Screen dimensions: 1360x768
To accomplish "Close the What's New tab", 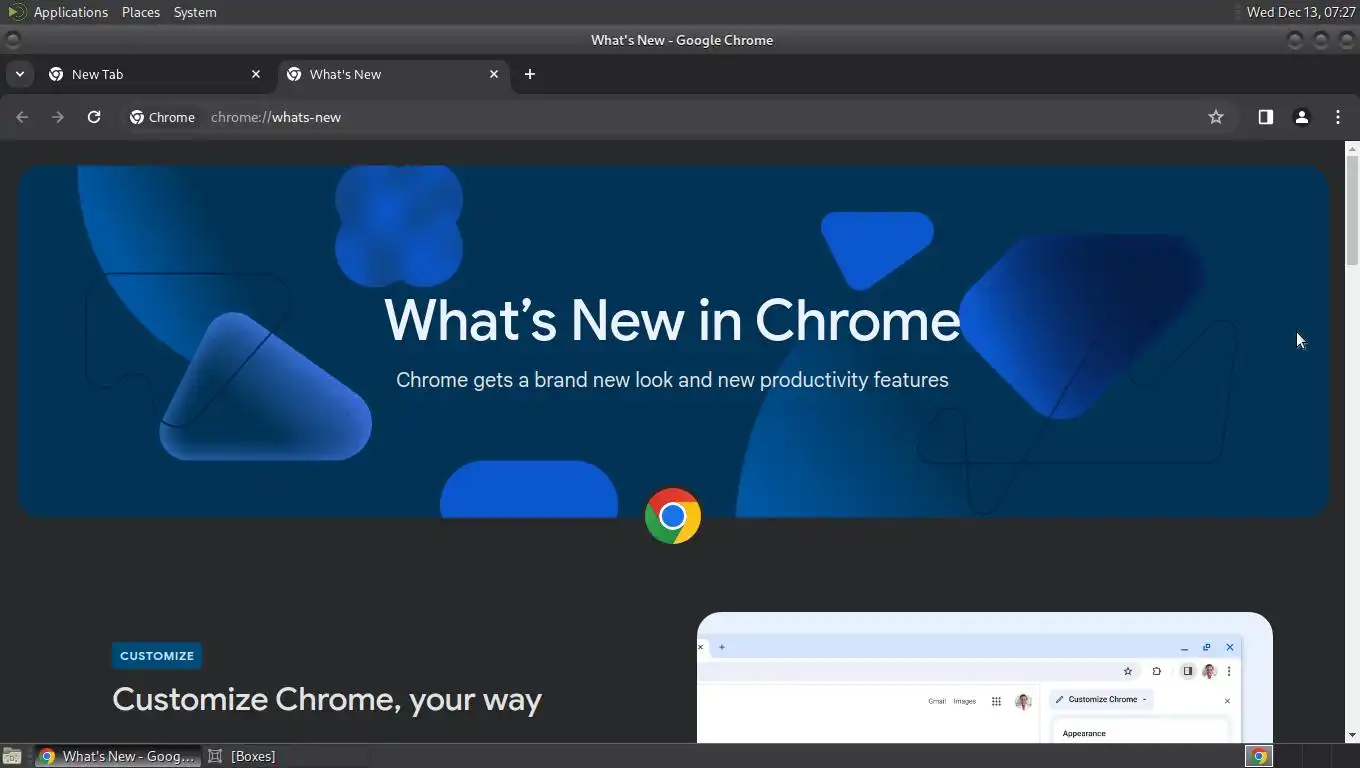I will 494,74.
